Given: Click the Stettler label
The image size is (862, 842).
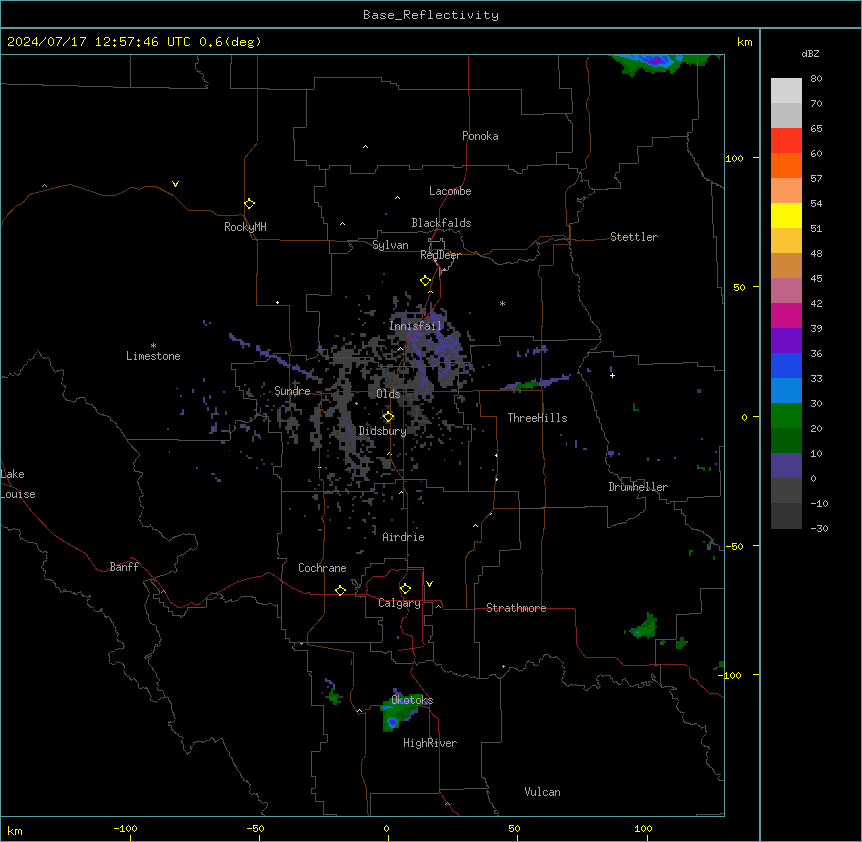Looking at the screenshot, I should pos(634,237).
